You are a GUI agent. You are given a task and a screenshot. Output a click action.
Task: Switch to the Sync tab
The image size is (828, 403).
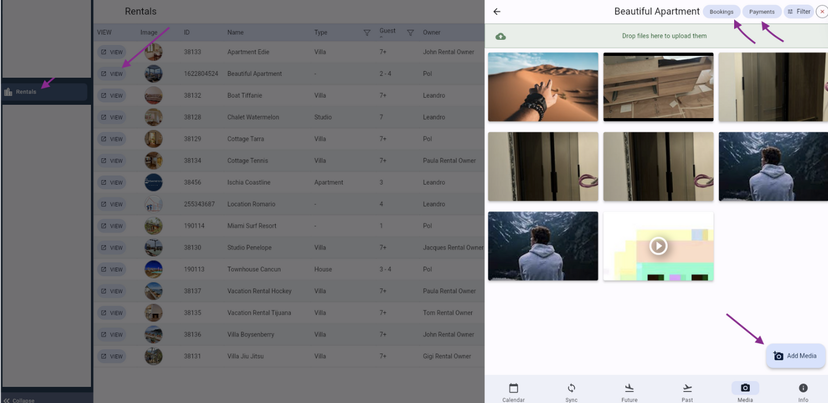coord(571,392)
